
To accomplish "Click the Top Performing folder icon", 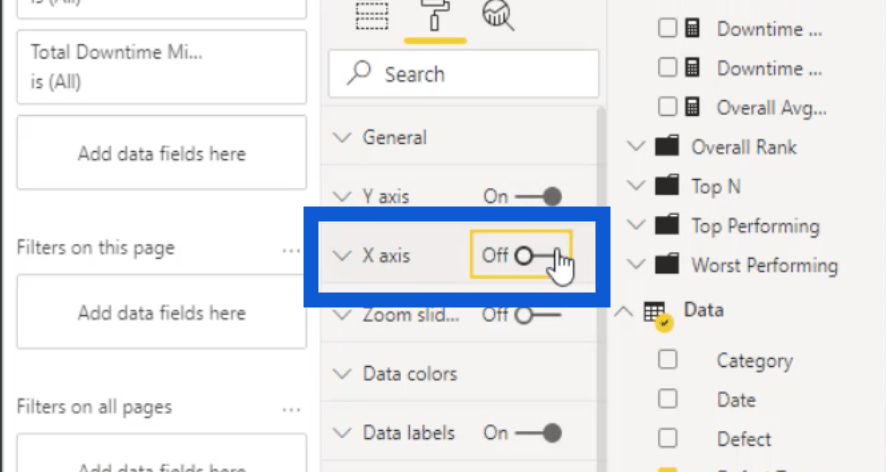I will (667, 226).
